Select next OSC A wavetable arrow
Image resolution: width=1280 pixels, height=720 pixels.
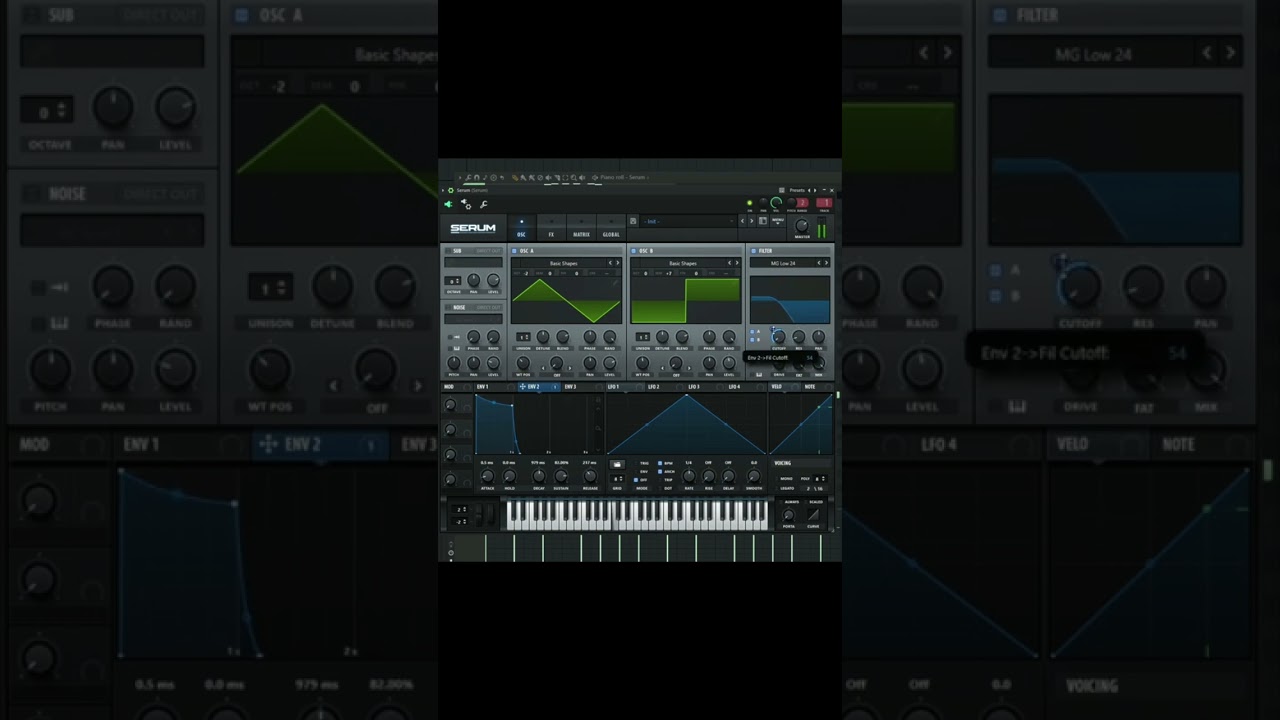(618, 263)
